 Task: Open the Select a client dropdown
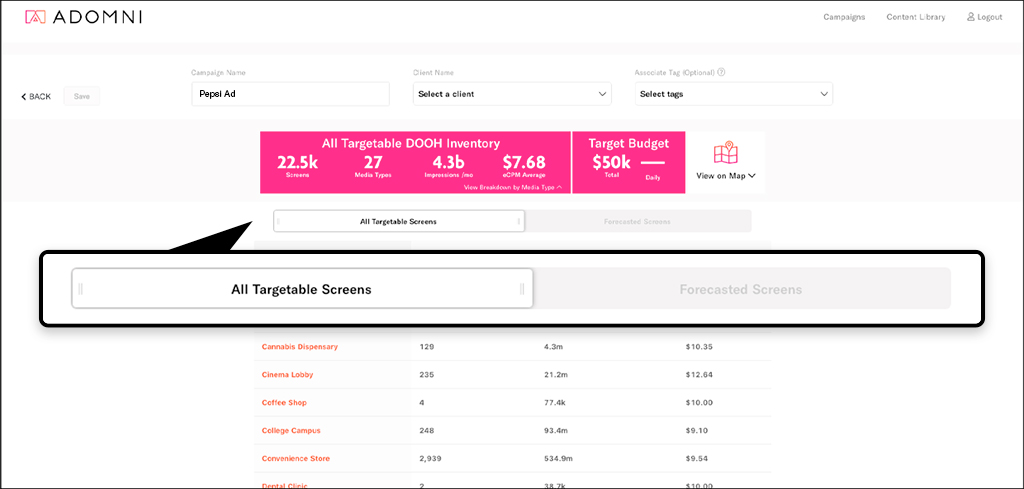(x=512, y=94)
